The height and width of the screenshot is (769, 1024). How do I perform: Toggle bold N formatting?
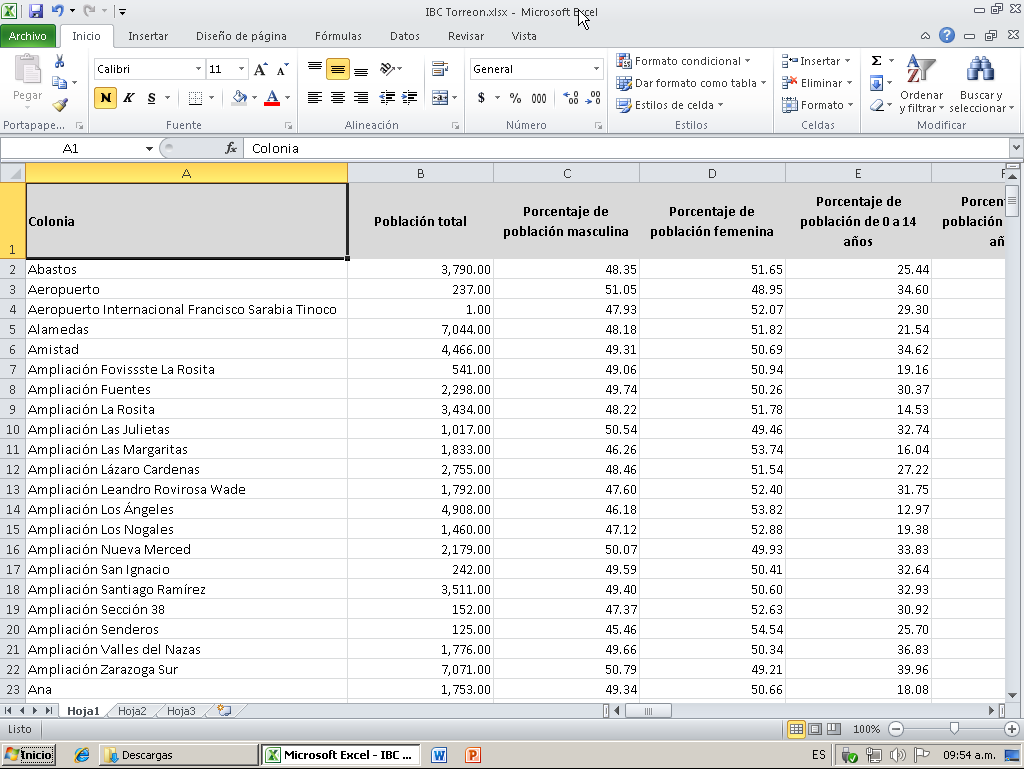coord(106,98)
